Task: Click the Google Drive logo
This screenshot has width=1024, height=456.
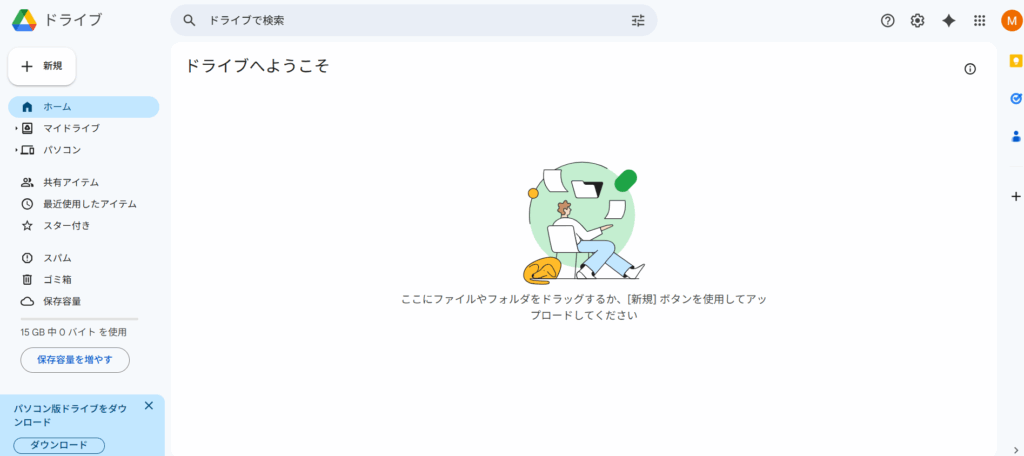Action: [x=24, y=20]
